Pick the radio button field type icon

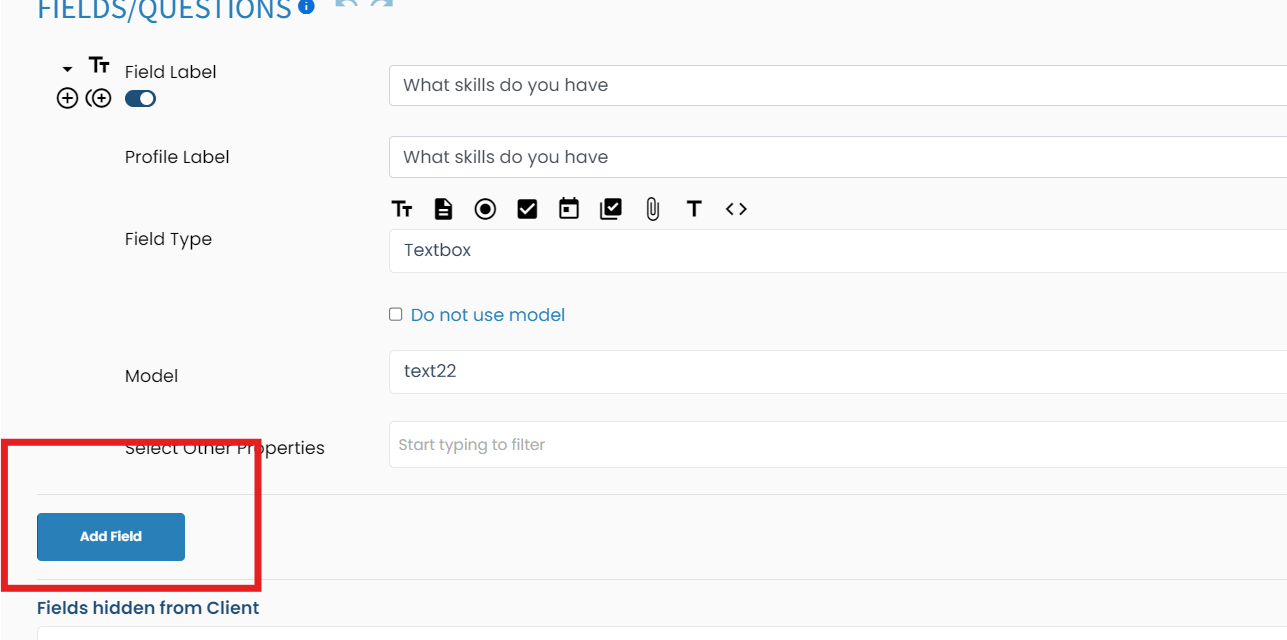click(485, 209)
